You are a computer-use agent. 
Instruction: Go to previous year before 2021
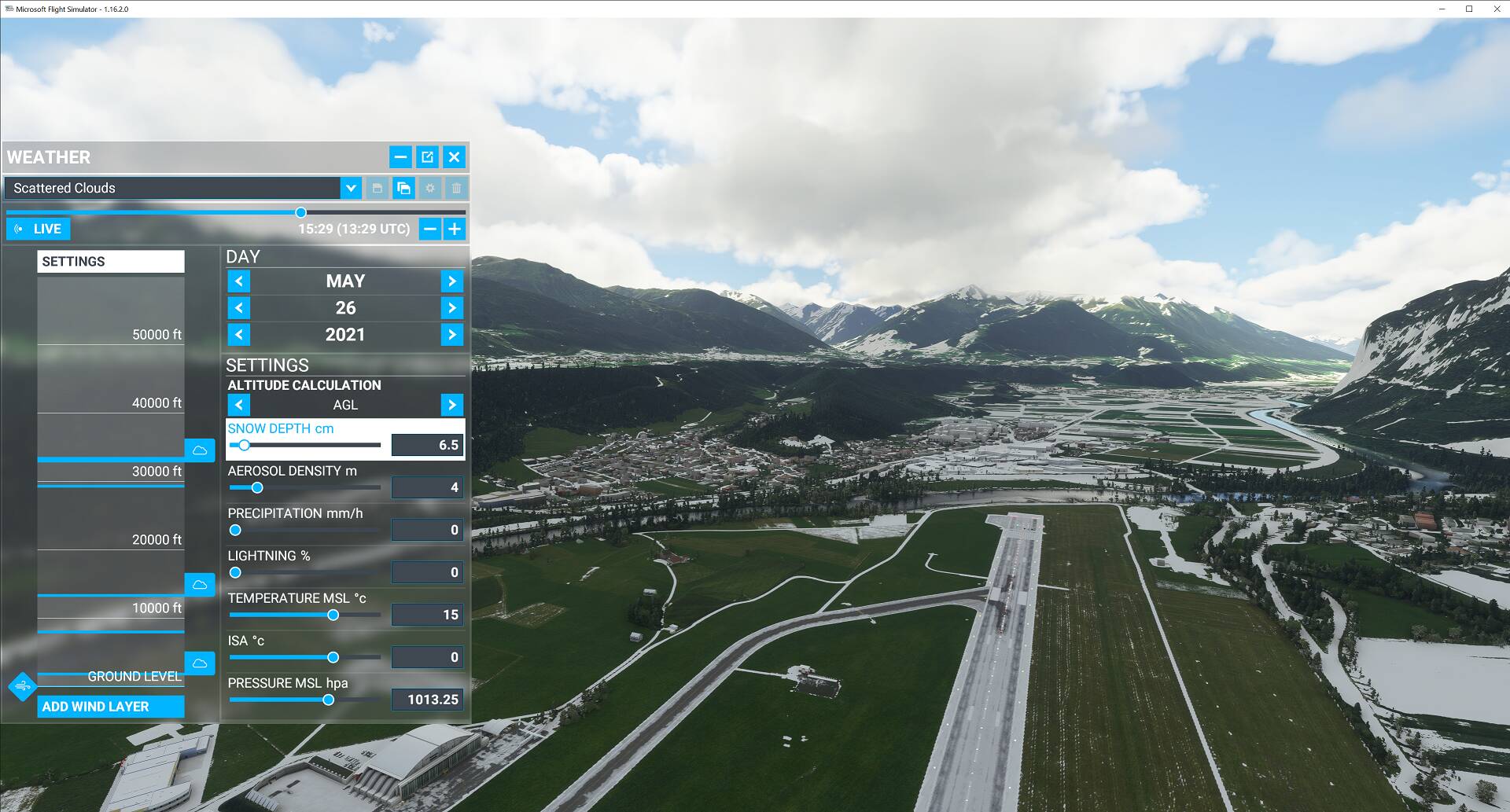[x=239, y=335]
